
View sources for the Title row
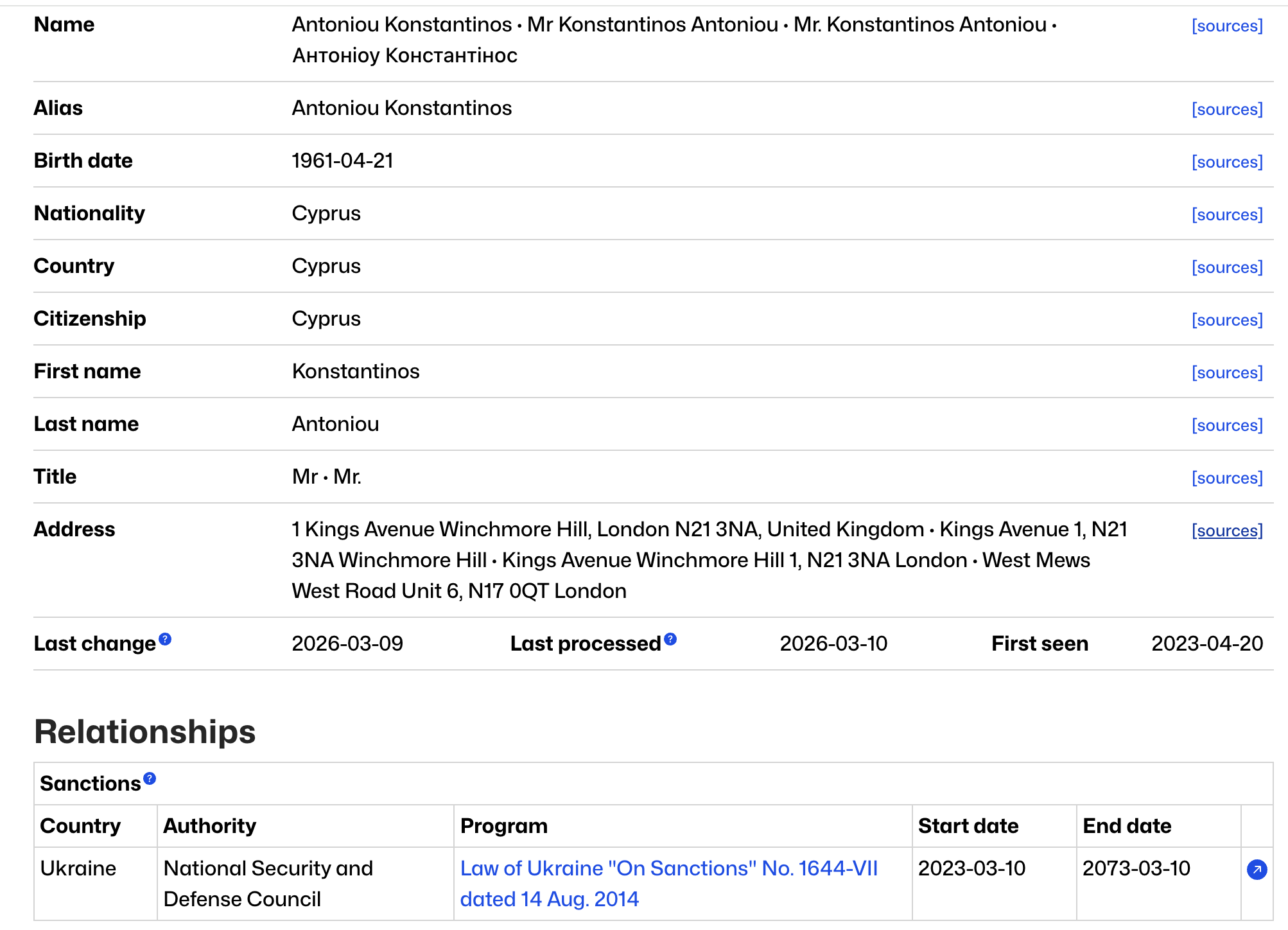[x=1226, y=478]
